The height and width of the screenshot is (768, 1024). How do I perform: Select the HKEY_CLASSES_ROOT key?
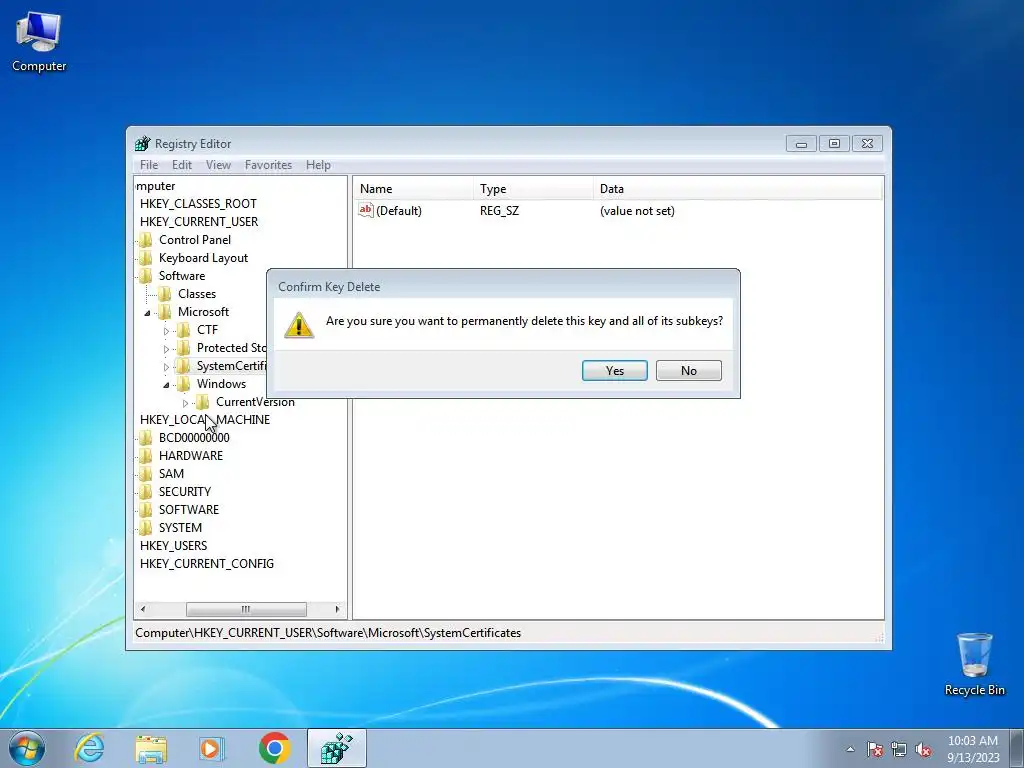[198, 204]
